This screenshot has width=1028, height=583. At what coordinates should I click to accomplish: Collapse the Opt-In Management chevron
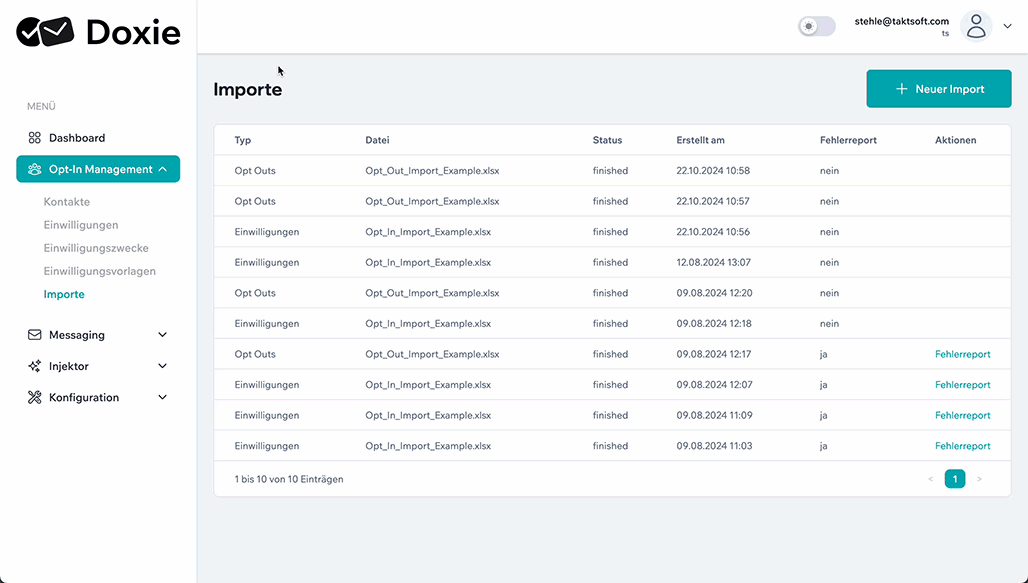[163, 169]
